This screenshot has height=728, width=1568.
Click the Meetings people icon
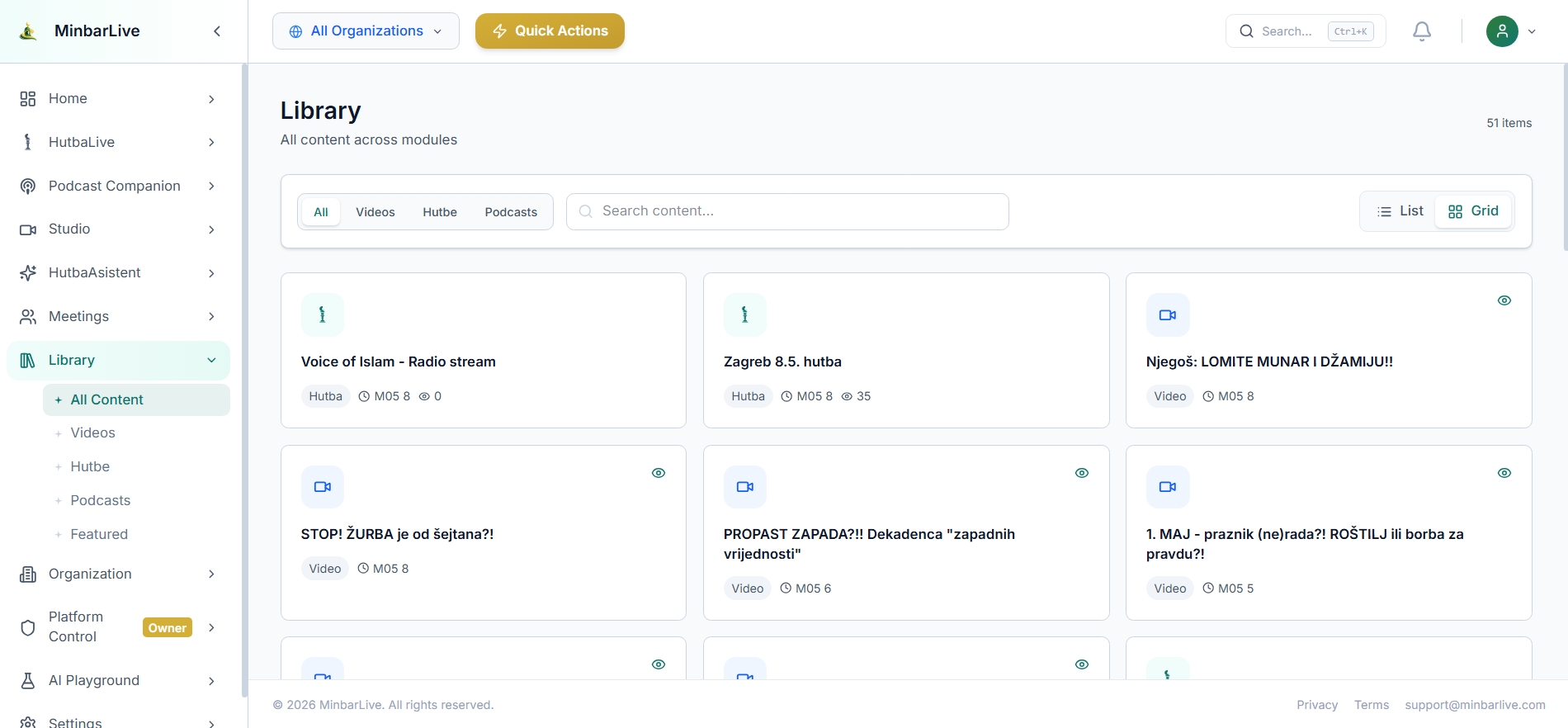pos(28,317)
